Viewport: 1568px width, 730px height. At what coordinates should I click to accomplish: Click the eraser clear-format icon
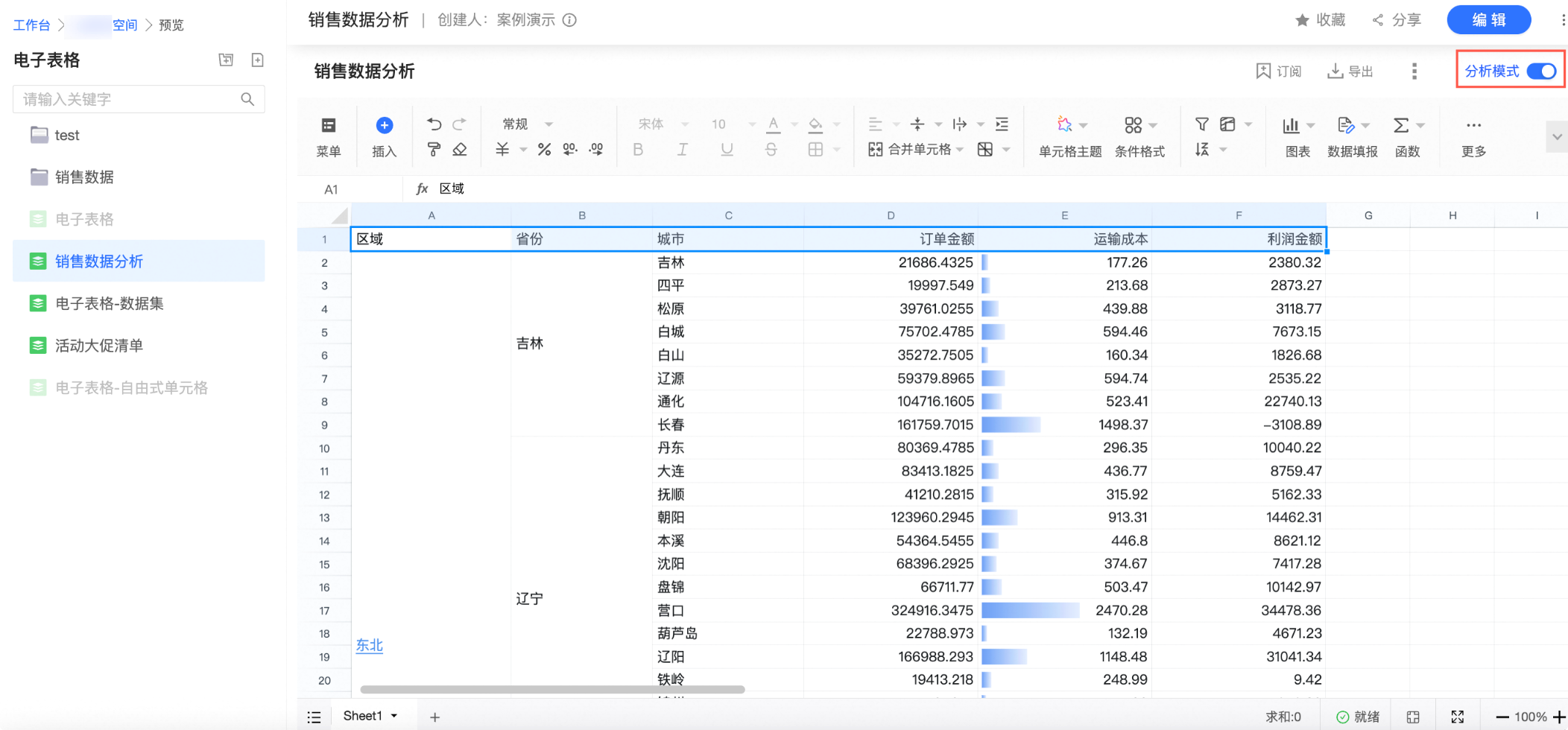click(x=460, y=150)
